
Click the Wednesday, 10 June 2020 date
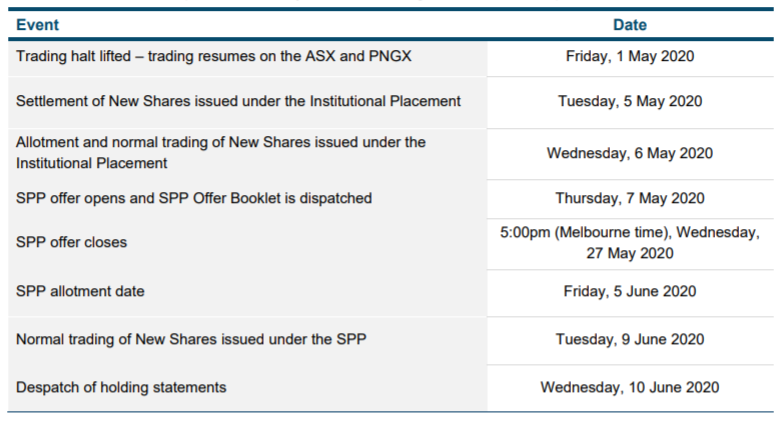point(630,388)
